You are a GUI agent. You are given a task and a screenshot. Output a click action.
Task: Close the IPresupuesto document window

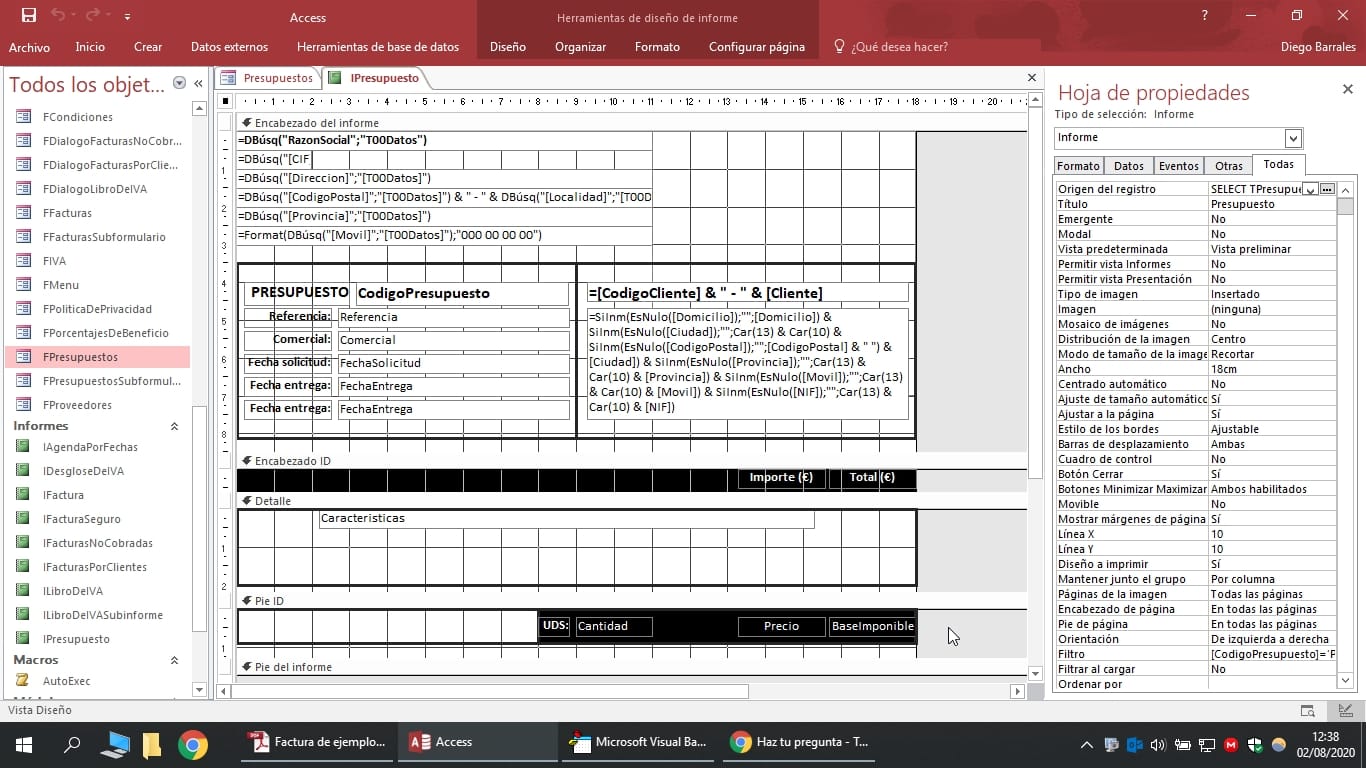coord(1032,78)
